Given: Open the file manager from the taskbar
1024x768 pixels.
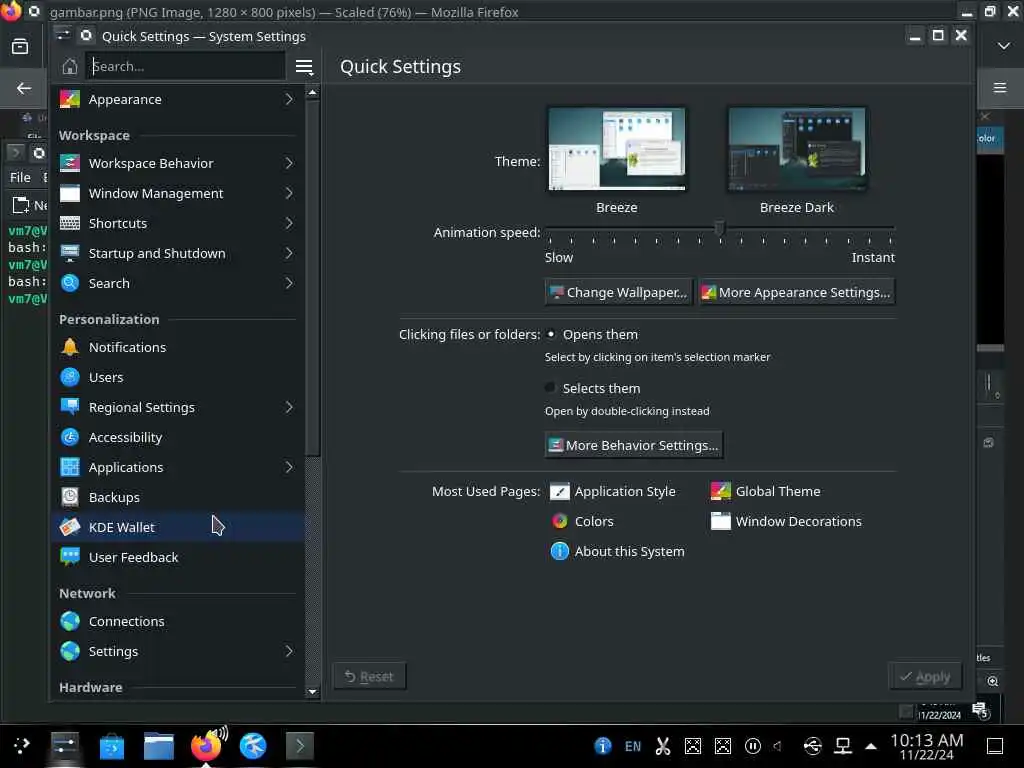Looking at the screenshot, I should click(x=159, y=746).
